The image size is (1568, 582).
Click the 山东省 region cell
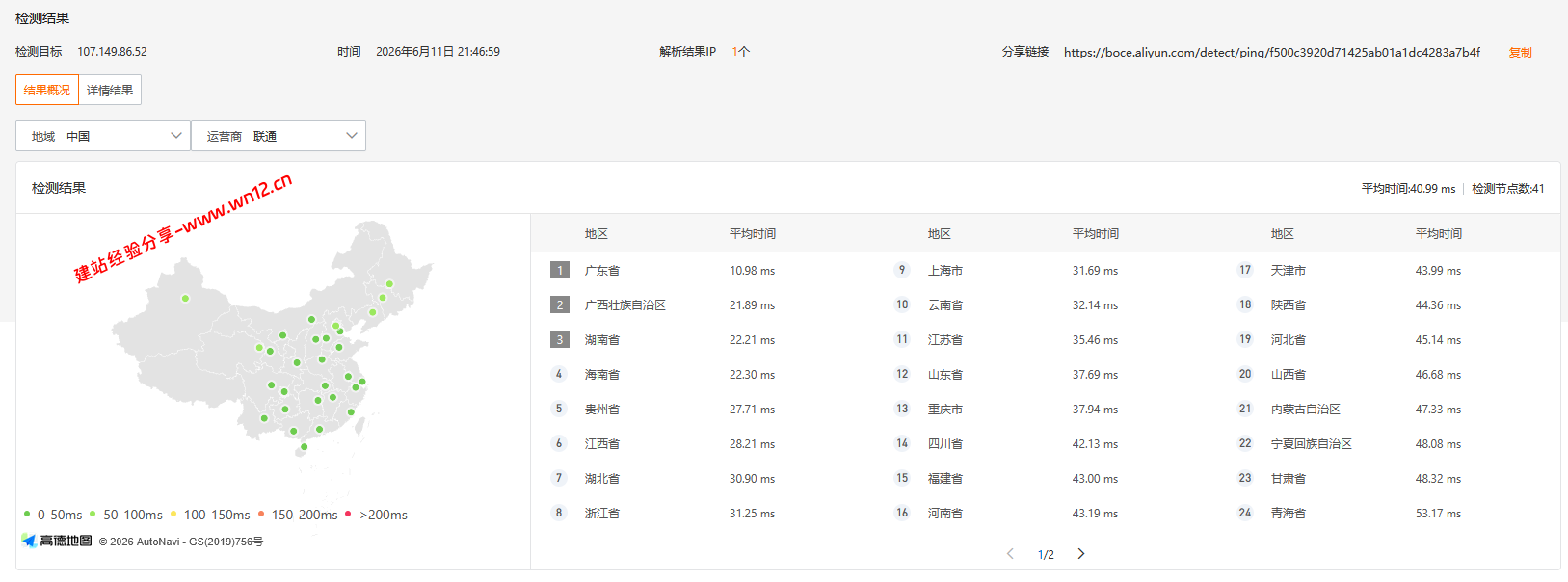coord(945,375)
